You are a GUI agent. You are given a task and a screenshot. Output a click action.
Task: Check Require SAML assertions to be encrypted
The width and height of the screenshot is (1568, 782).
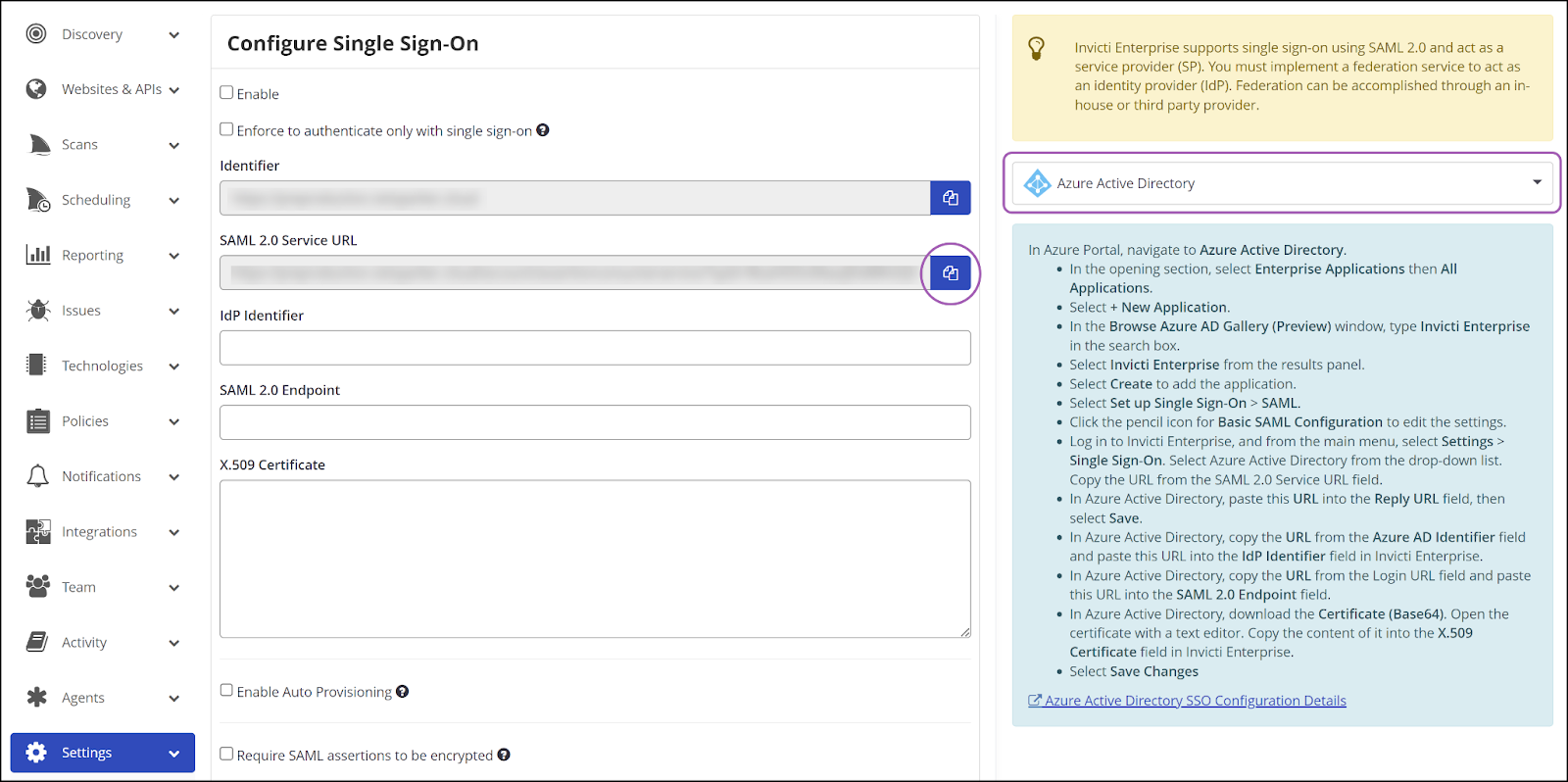pos(226,754)
